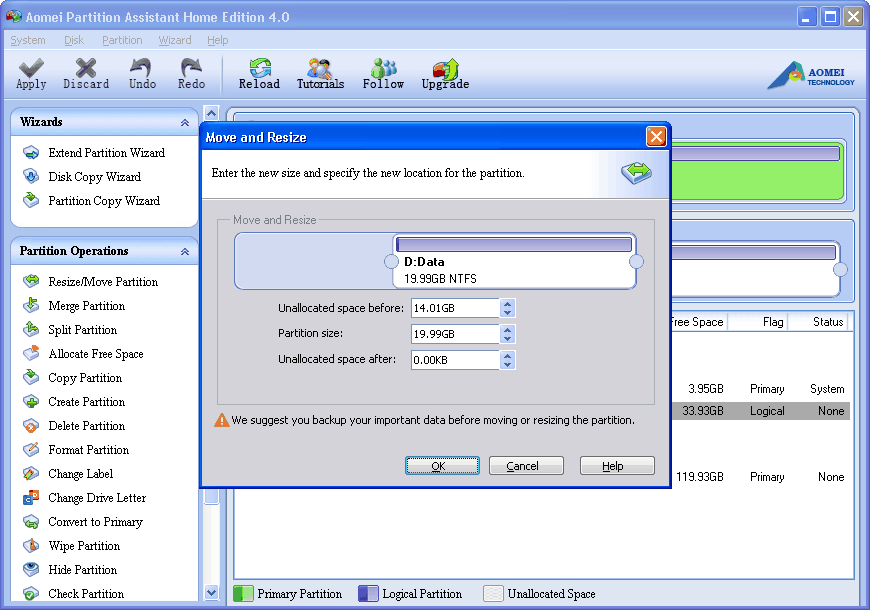This screenshot has height=610, width=870.
Task: Click the Flag column header
Action: pos(758,322)
